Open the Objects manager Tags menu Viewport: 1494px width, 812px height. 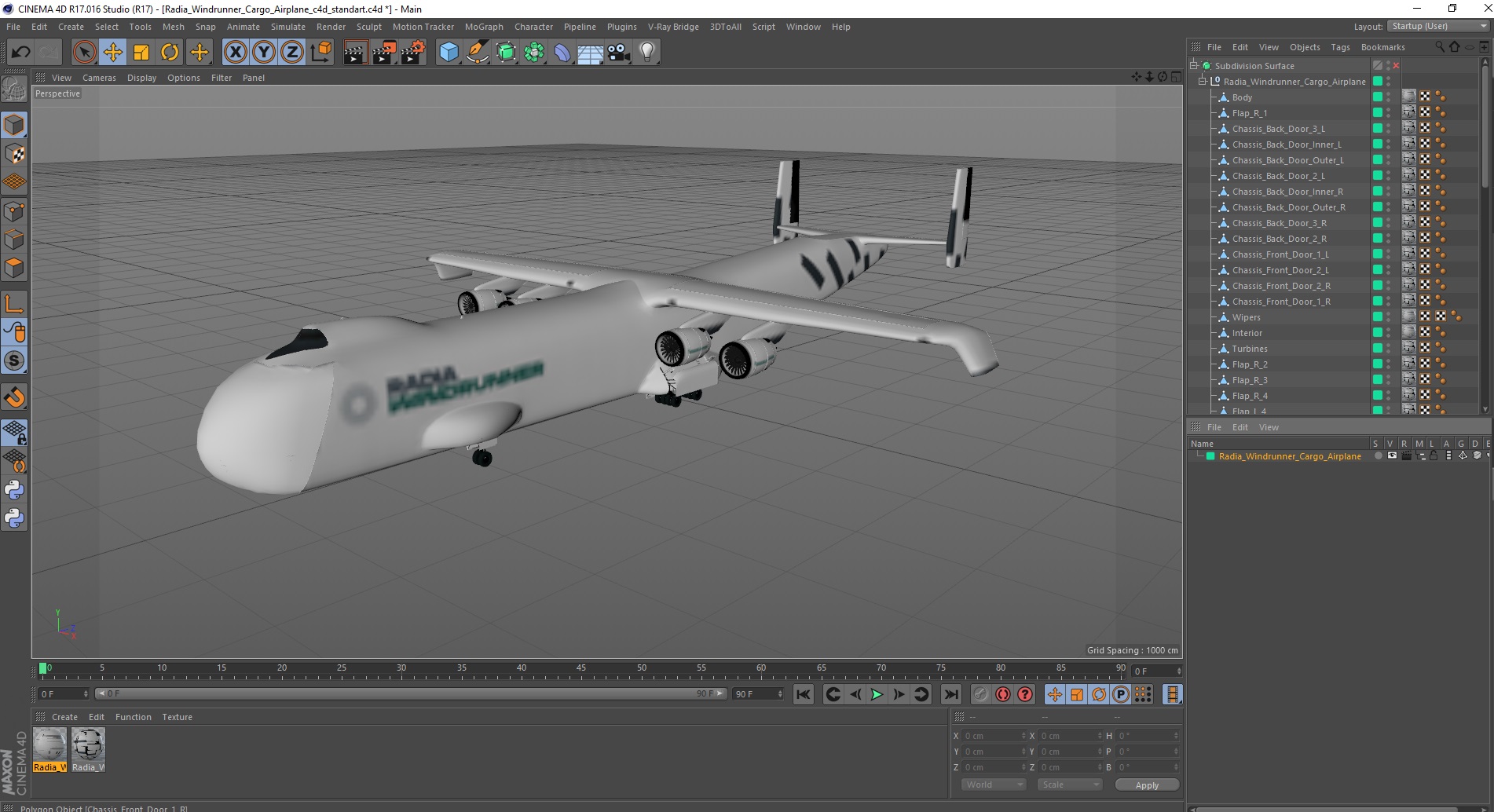click(x=1340, y=47)
